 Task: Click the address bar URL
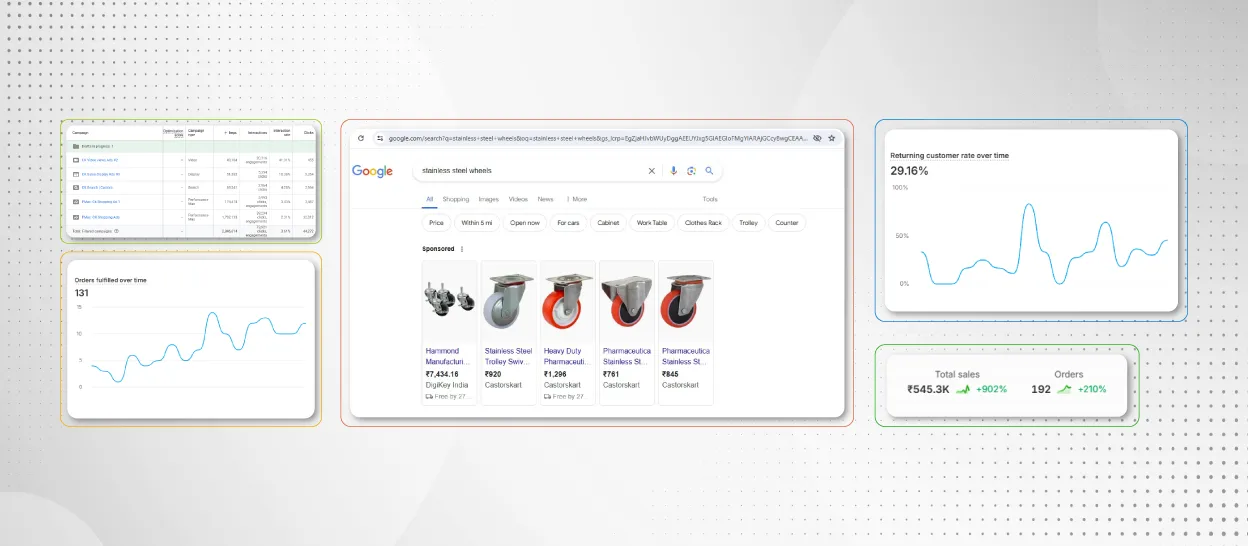[x=597, y=138]
